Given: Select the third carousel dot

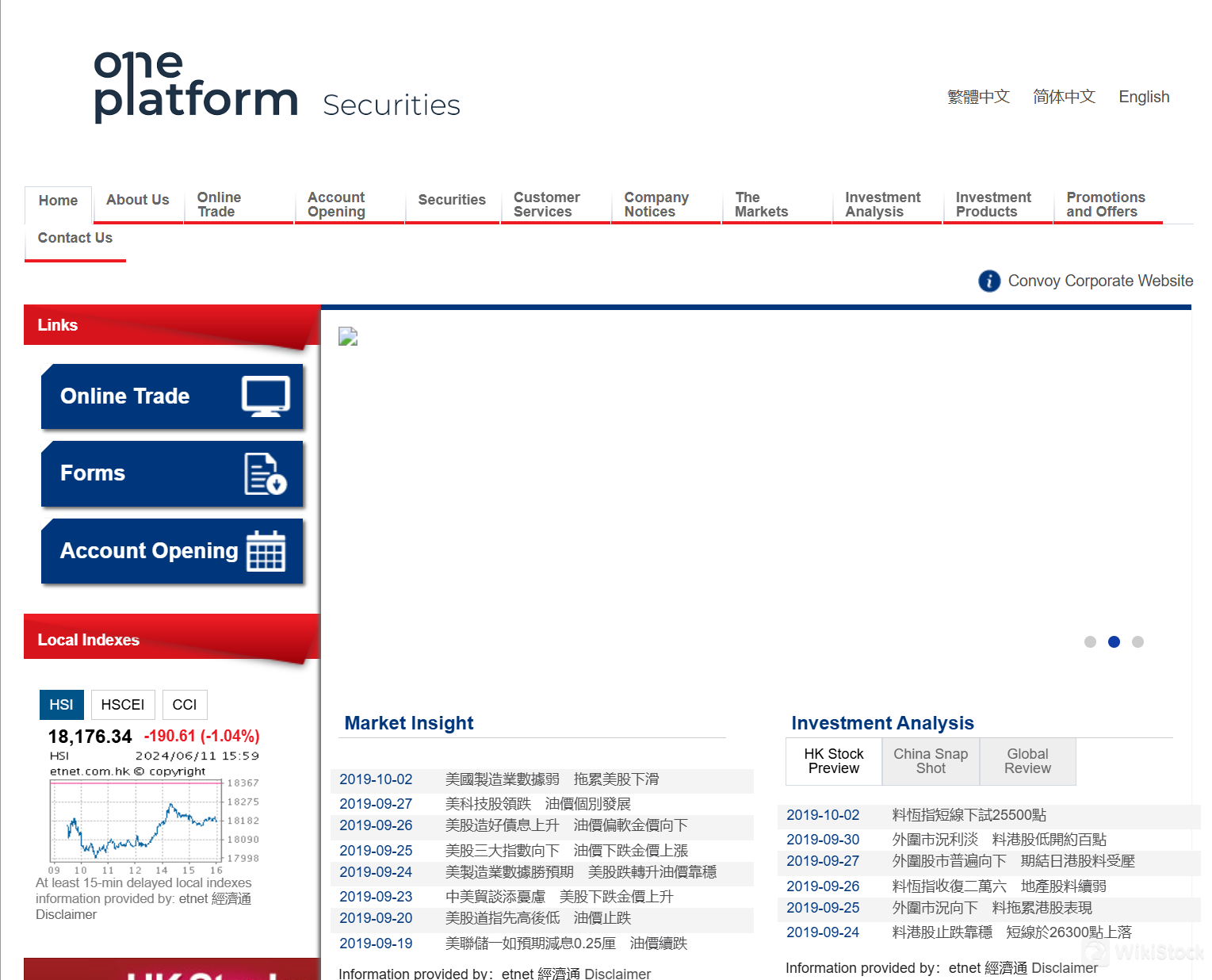Looking at the screenshot, I should pyautogui.click(x=1137, y=642).
